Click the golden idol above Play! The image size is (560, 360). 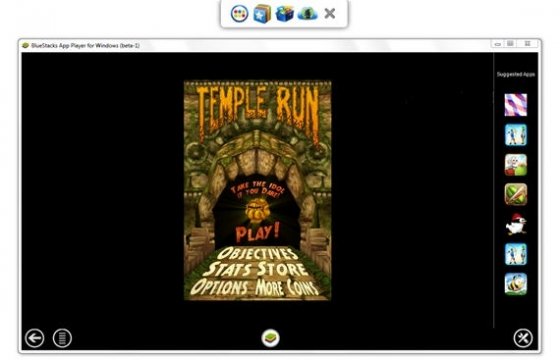tap(258, 211)
